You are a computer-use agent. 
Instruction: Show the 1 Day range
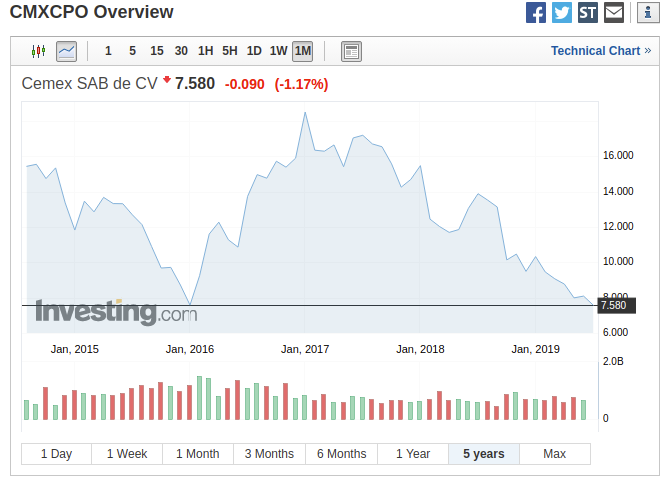click(x=57, y=454)
